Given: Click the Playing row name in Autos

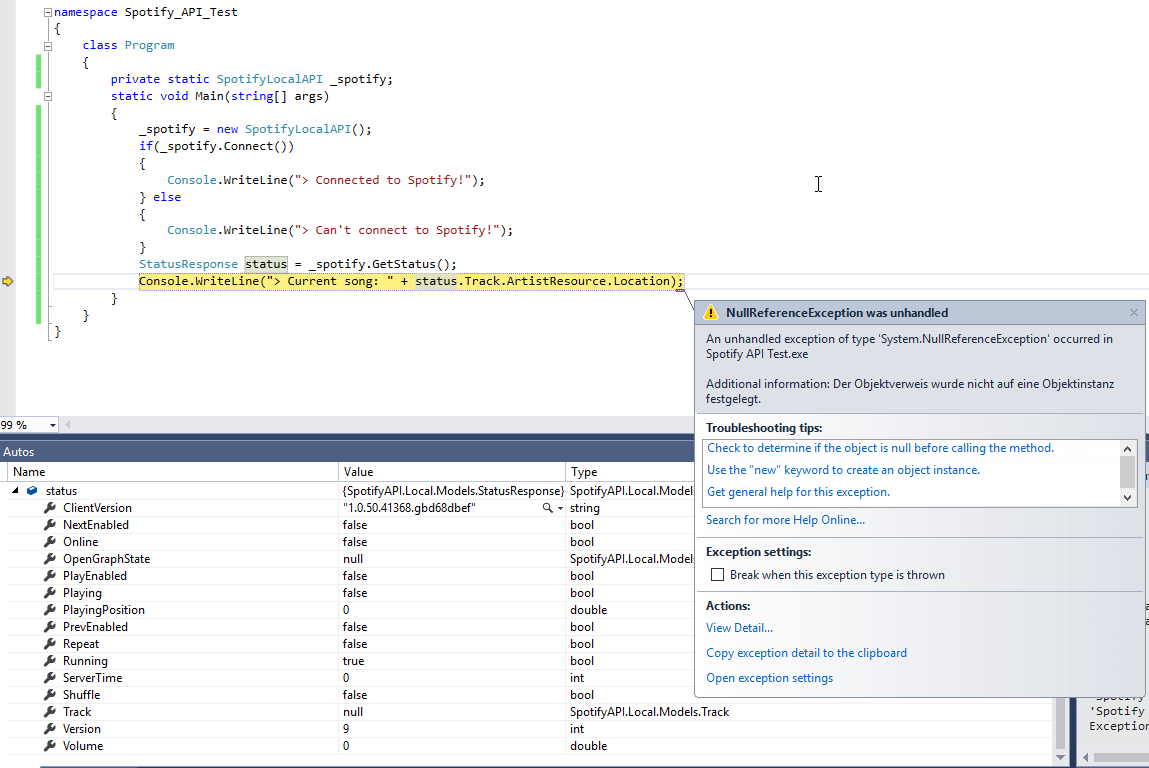Looking at the screenshot, I should 82,593.
